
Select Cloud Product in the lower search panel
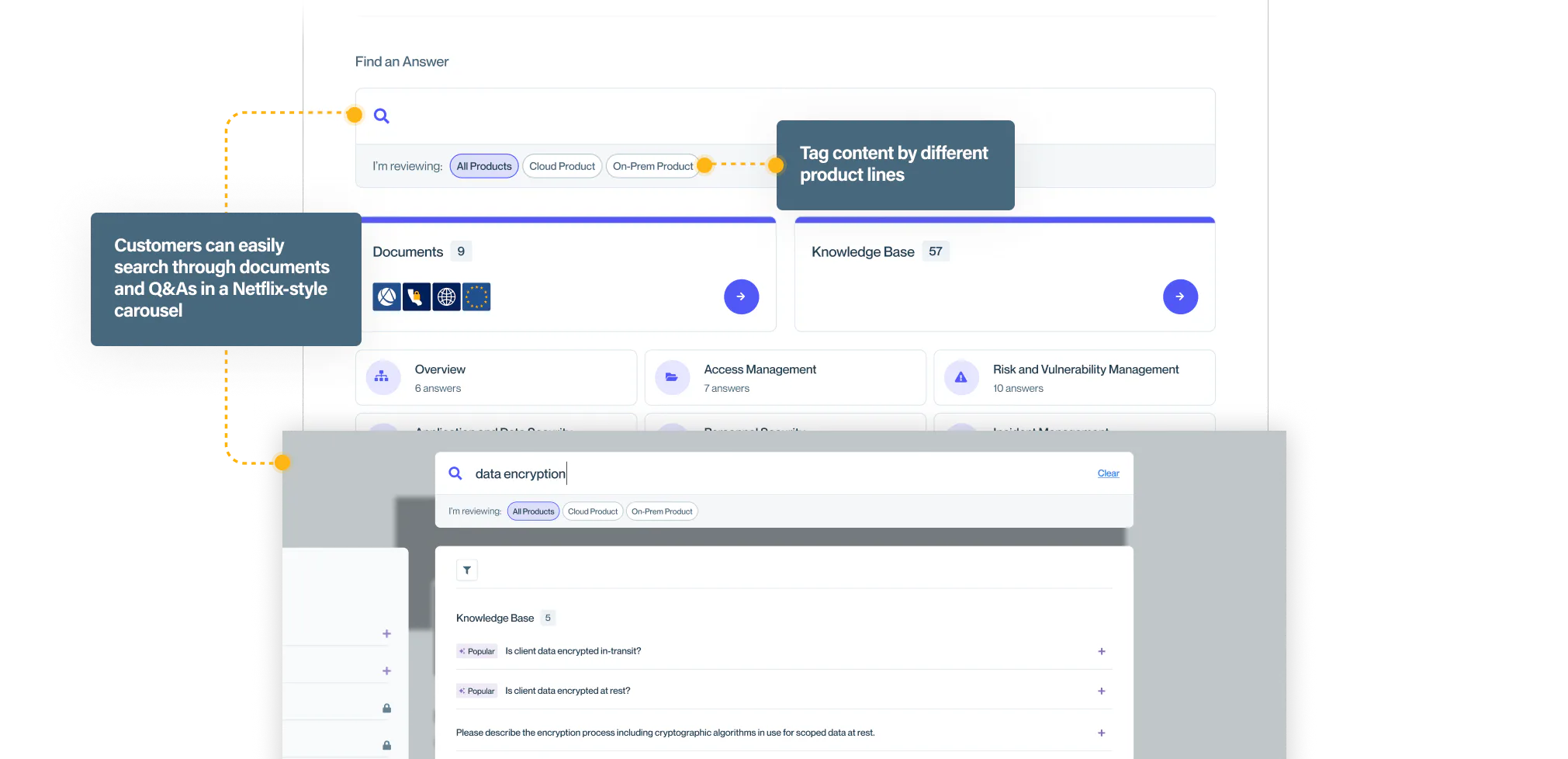click(x=593, y=511)
